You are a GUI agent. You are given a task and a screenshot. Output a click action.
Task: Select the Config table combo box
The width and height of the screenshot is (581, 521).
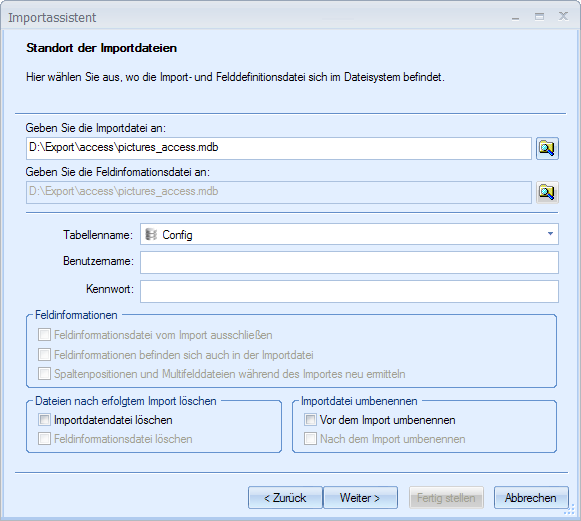click(349, 234)
